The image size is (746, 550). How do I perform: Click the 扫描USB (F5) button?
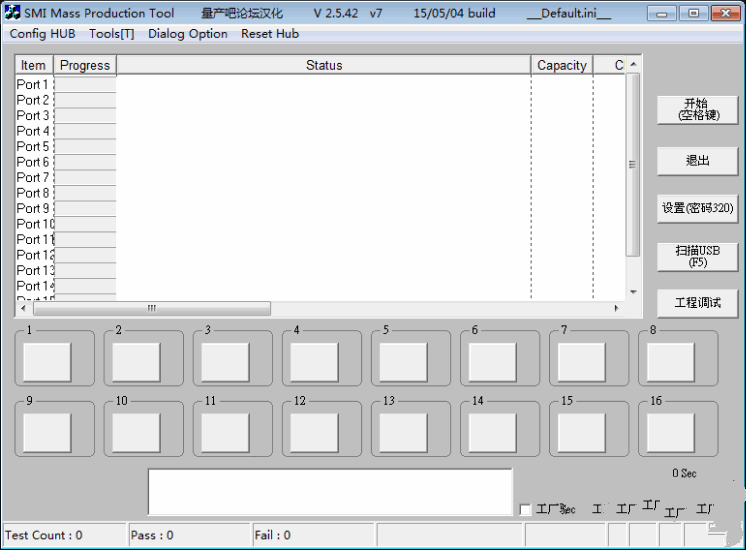697,257
